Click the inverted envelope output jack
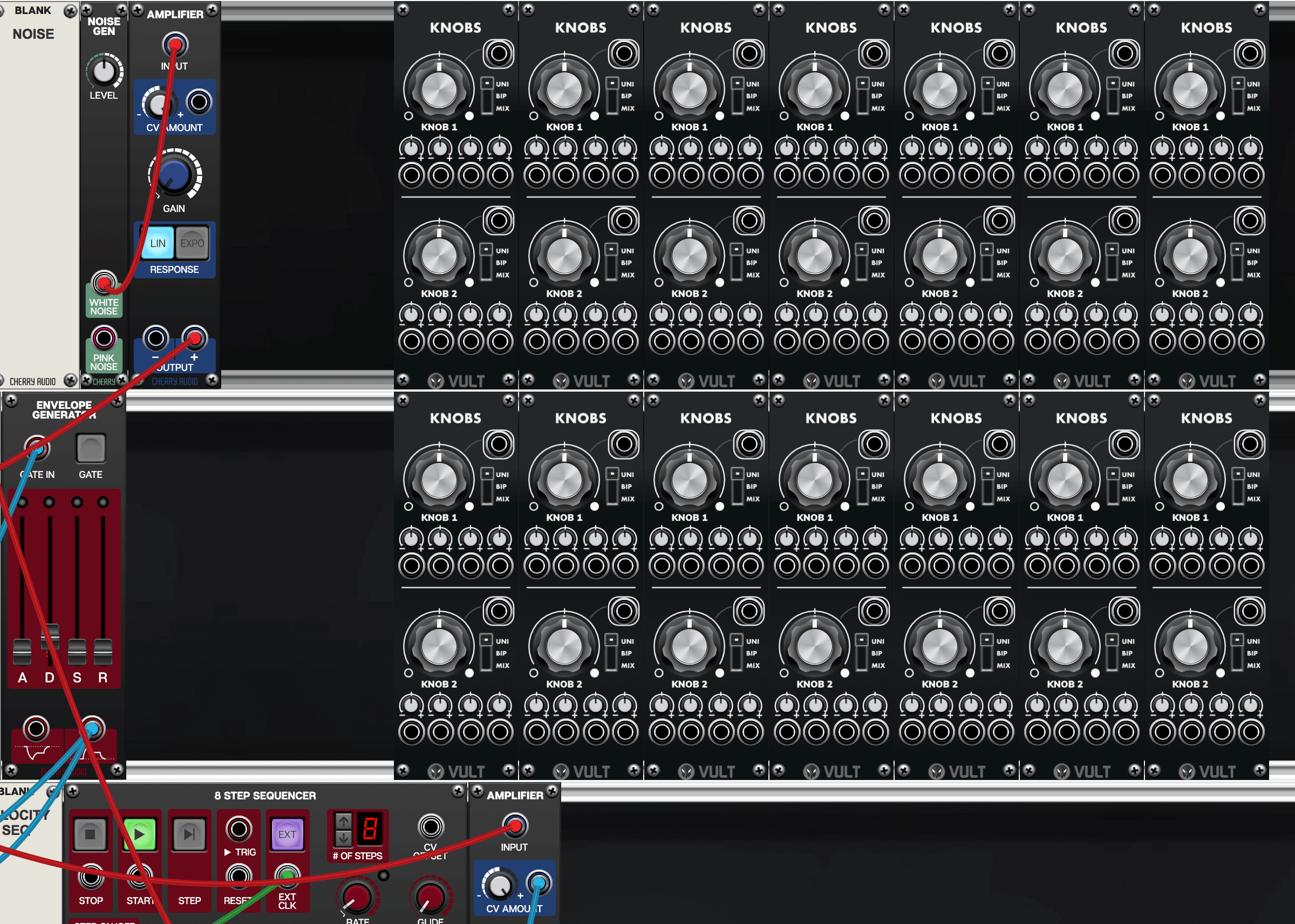 (36, 728)
